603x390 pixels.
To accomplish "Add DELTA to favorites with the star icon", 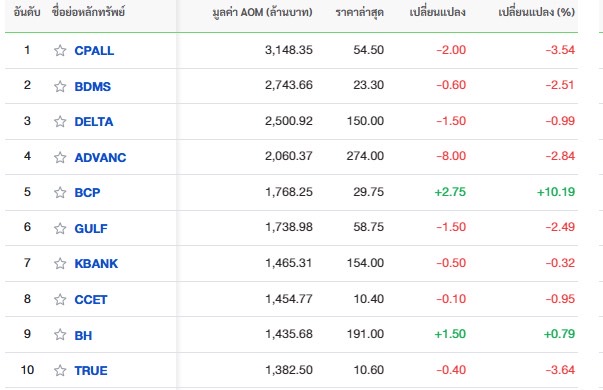I will pyautogui.click(x=60, y=122).
